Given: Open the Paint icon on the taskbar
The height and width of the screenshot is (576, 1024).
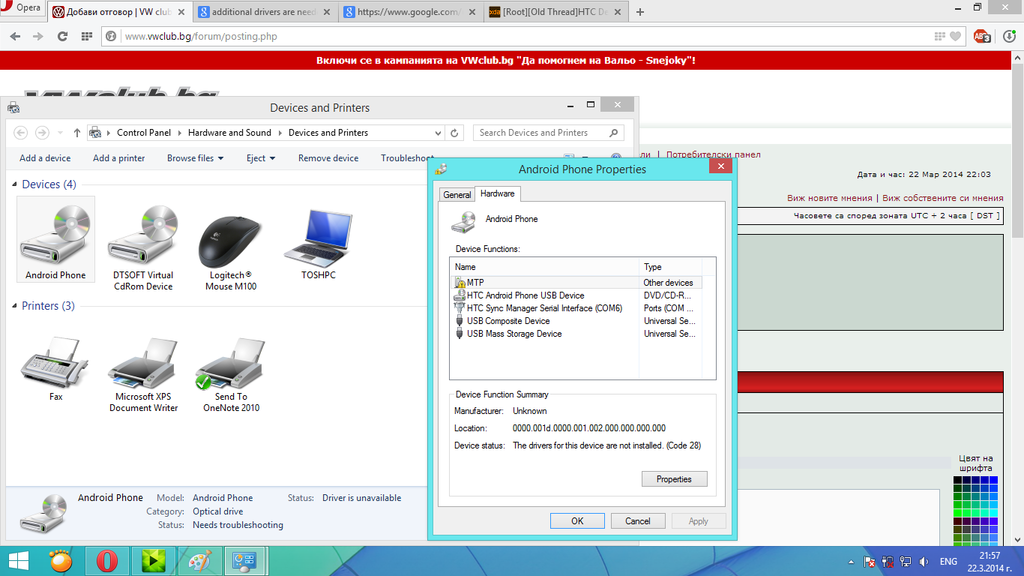Looking at the screenshot, I should [199, 561].
